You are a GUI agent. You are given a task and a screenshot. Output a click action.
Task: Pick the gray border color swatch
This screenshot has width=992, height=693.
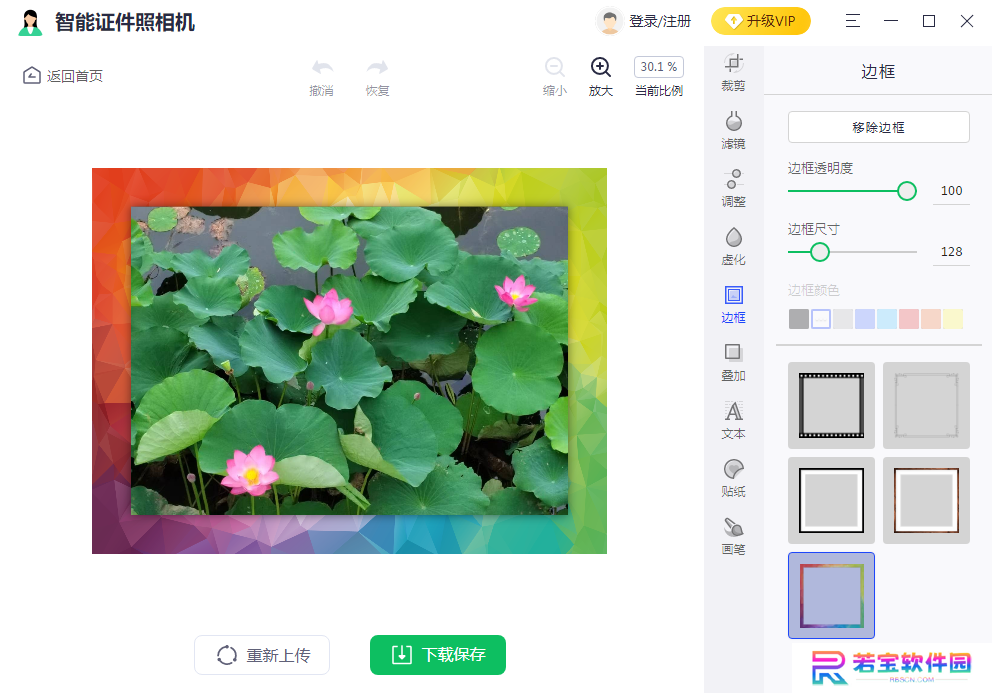[799, 319]
